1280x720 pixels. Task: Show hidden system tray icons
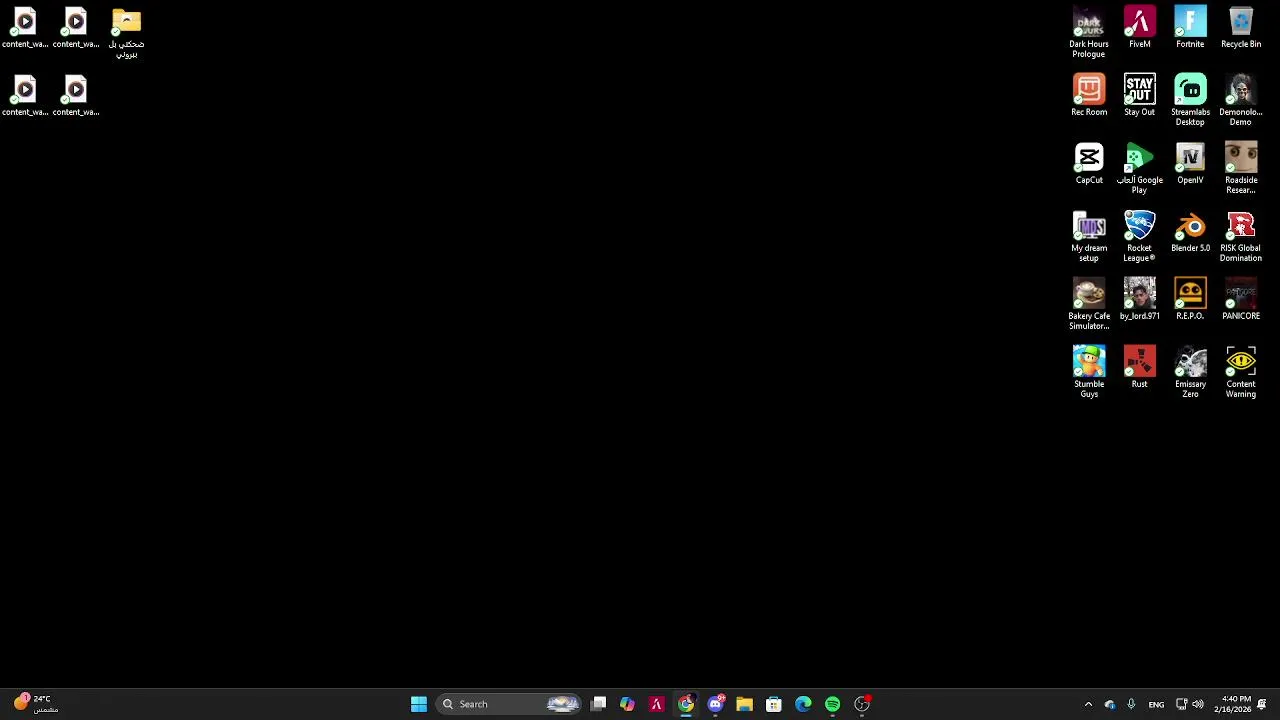coord(1088,704)
